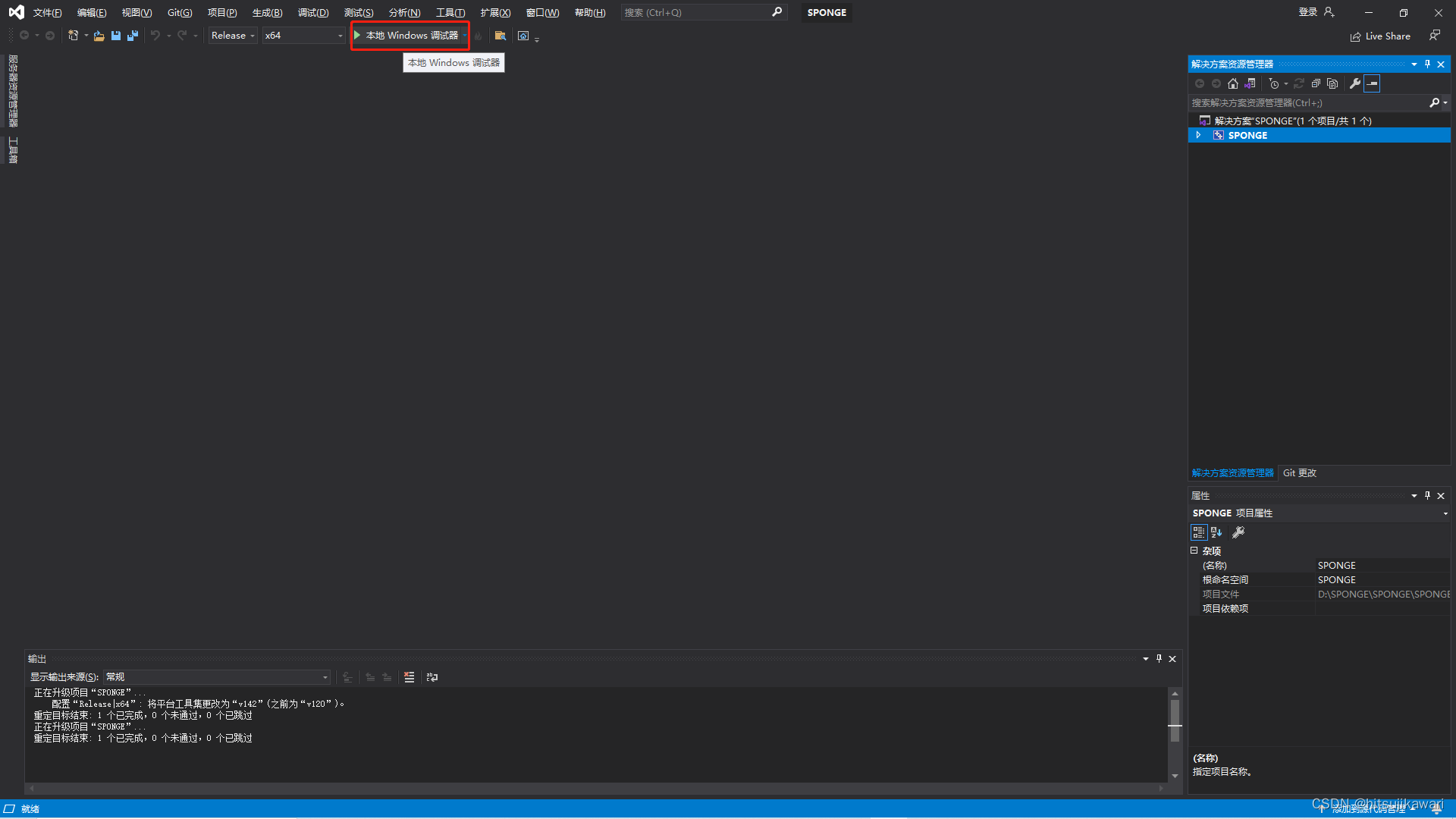Click the find in files folder icon
Screen dimensions: 1456x819
500,36
